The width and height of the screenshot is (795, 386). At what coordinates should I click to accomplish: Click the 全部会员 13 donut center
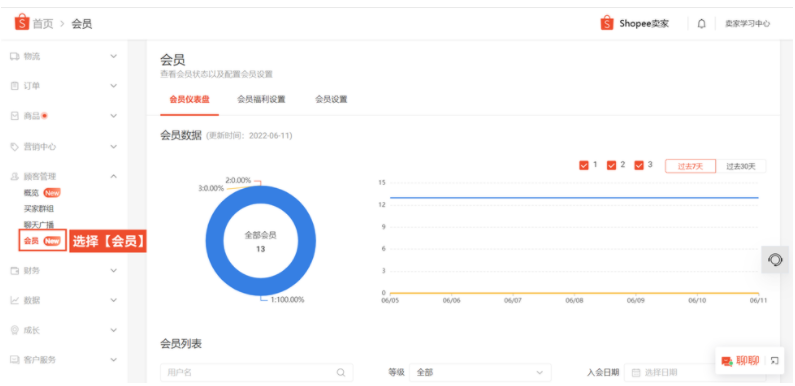261,242
